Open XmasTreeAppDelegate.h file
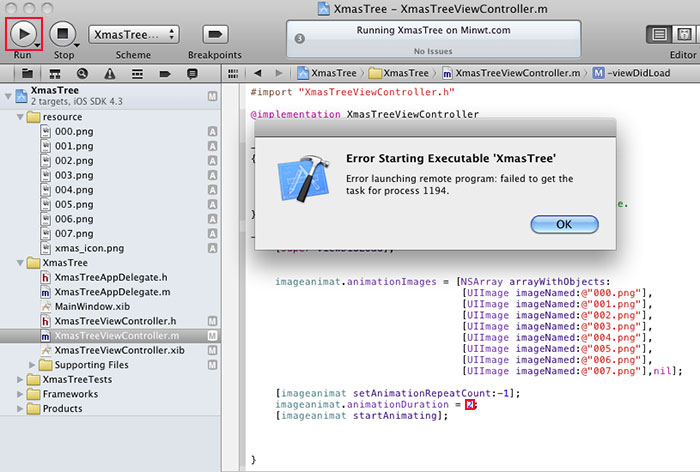 [x=110, y=277]
